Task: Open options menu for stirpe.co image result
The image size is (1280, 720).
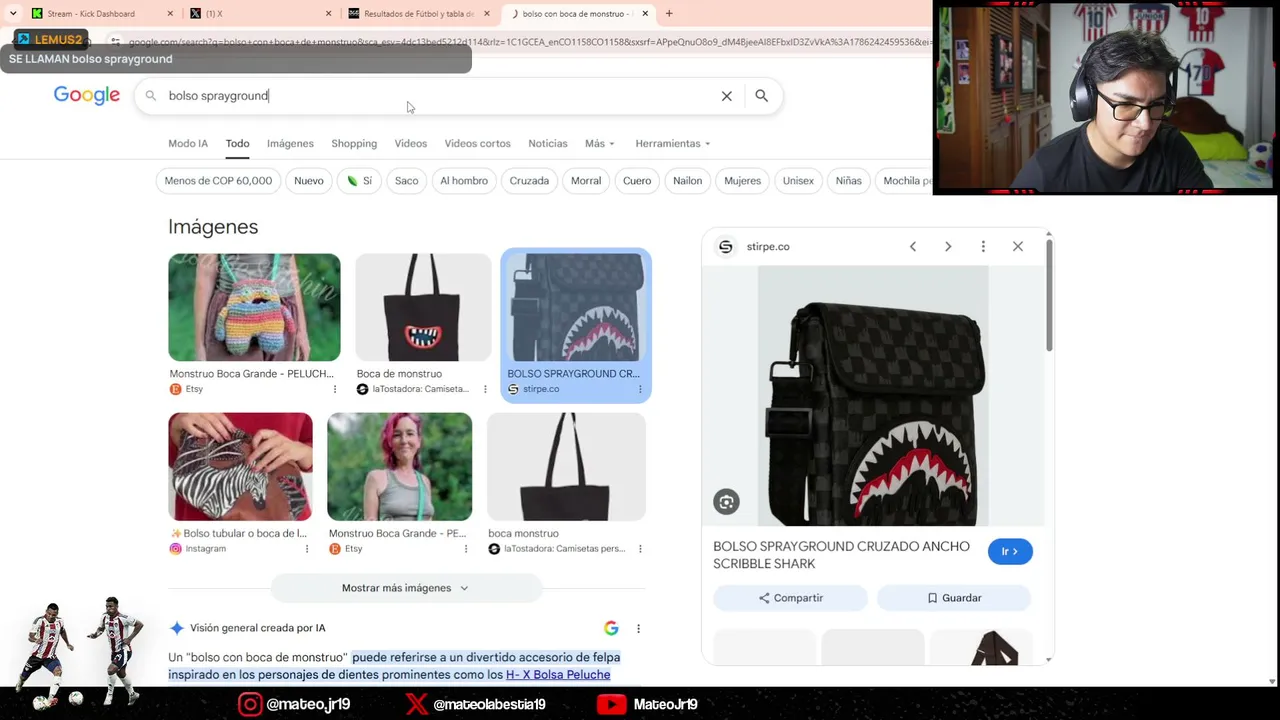Action: click(x=640, y=389)
